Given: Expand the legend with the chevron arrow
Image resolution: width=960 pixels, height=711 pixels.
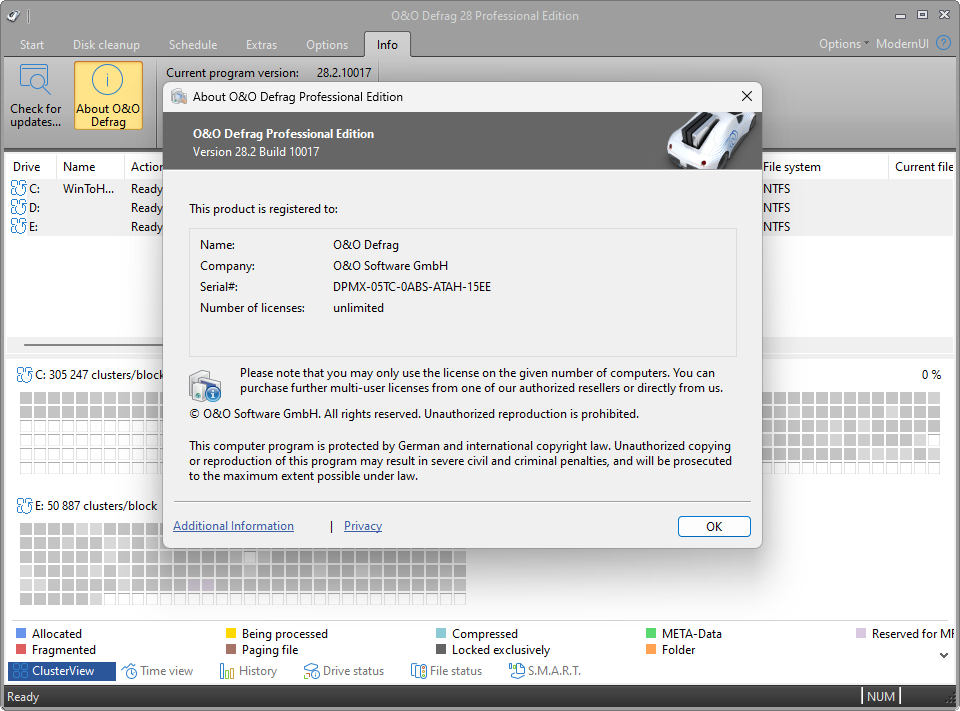Looking at the screenshot, I should [943, 655].
